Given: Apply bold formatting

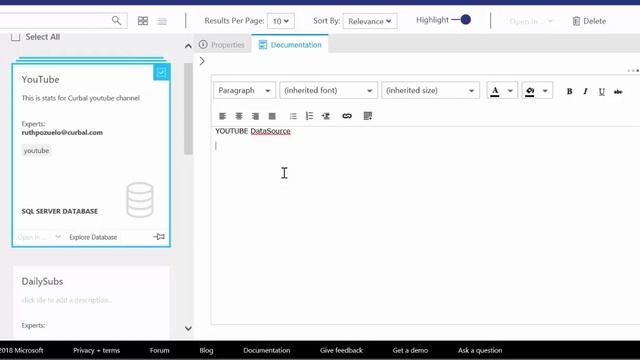Looking at the screenshot, I should pyautogui.click(x=569, y=91).
